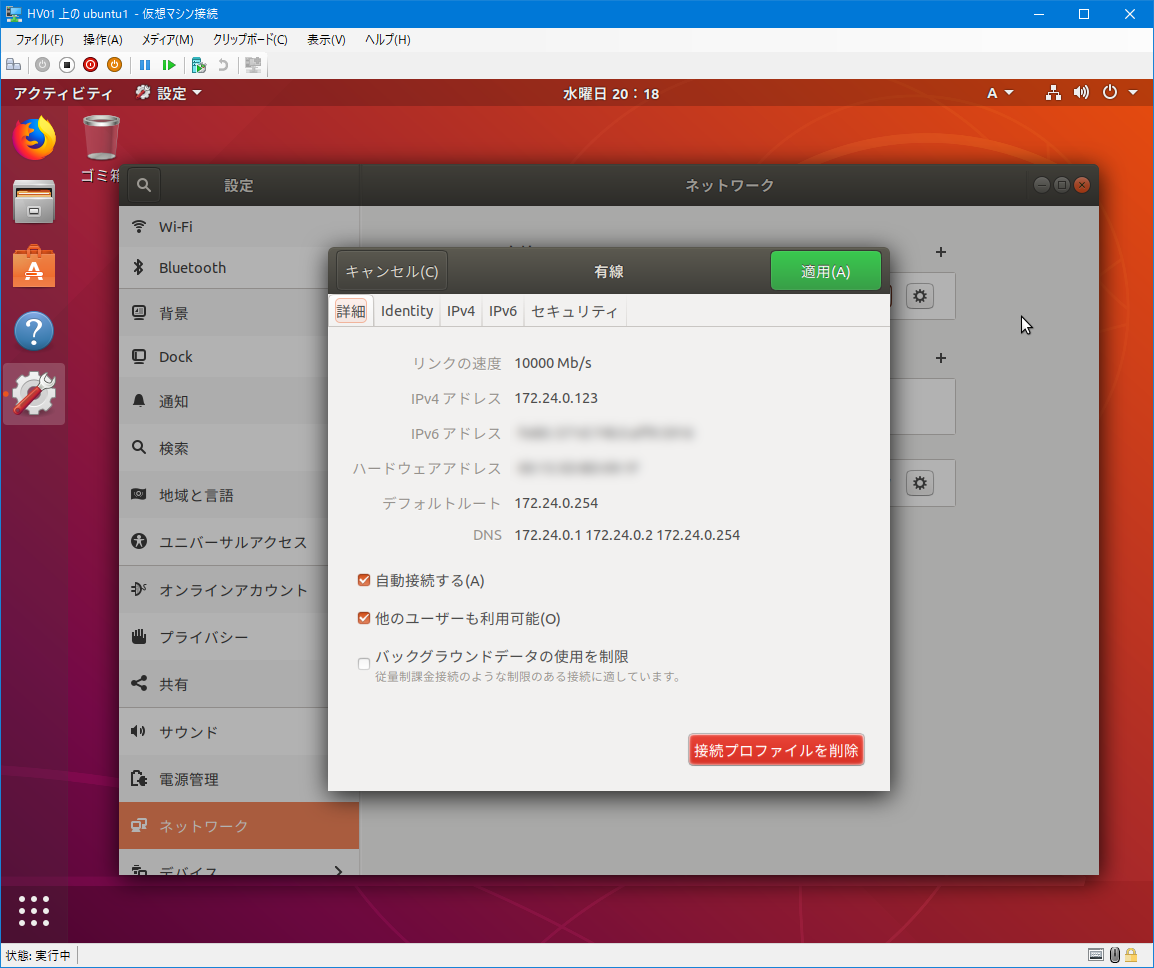Open Ubuntu Software from the dock
This screenshot has width=1154, height=968.
[34, 267]
